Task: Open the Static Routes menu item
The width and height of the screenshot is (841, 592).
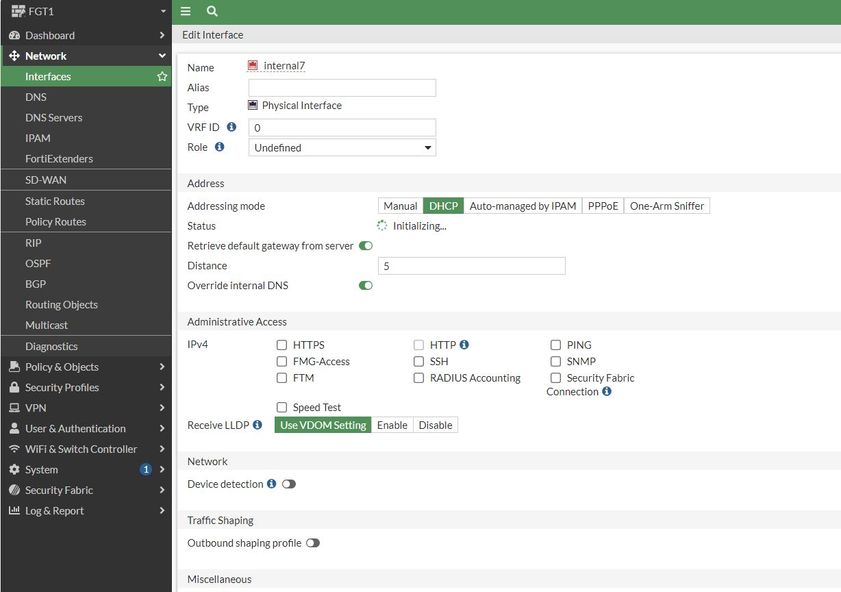Action: point(86,201)
